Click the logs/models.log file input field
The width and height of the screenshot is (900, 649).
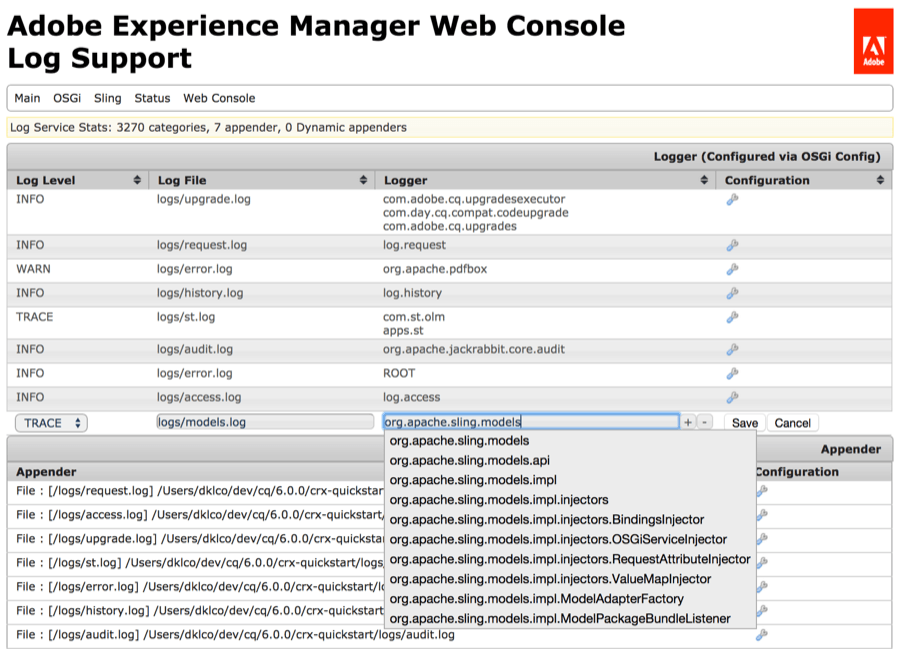(x=264, y=422)
